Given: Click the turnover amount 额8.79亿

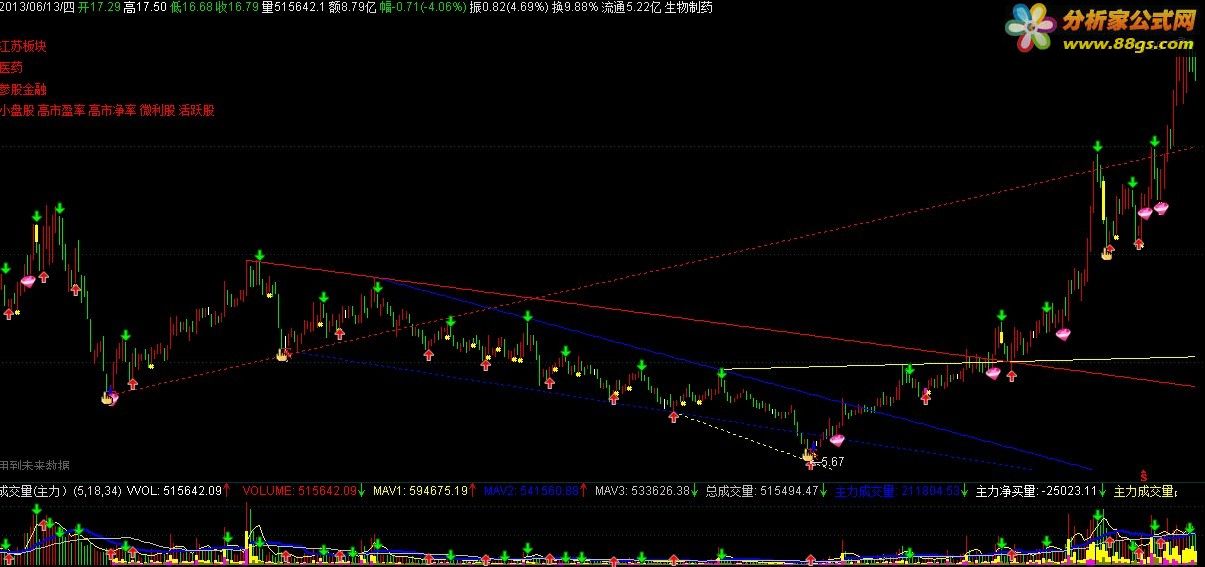Looking at the screenshot, I should [351, 7].
